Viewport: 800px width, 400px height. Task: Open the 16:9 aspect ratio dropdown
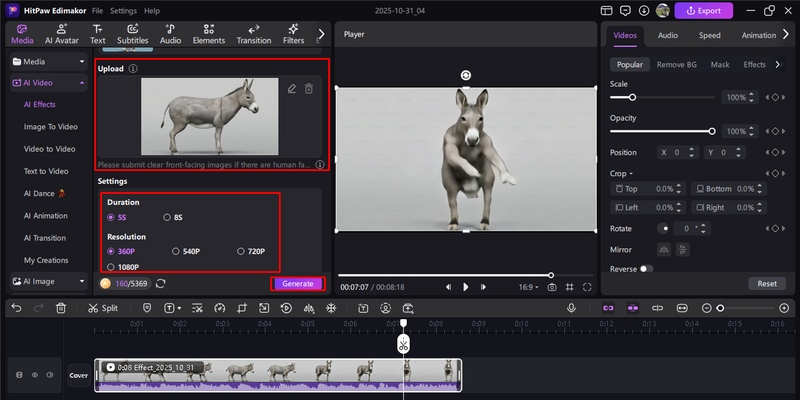527,287
